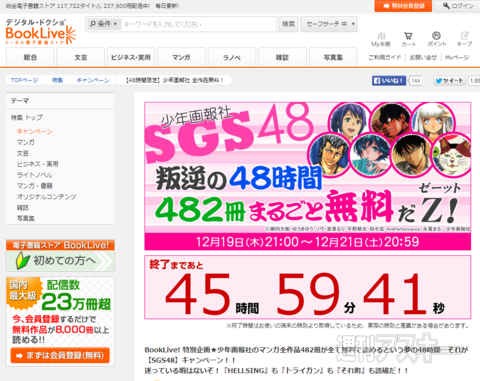
Task: Go to キャンペーン breadcrumb link
Action: pyautogui.click(x=93, y=80)
